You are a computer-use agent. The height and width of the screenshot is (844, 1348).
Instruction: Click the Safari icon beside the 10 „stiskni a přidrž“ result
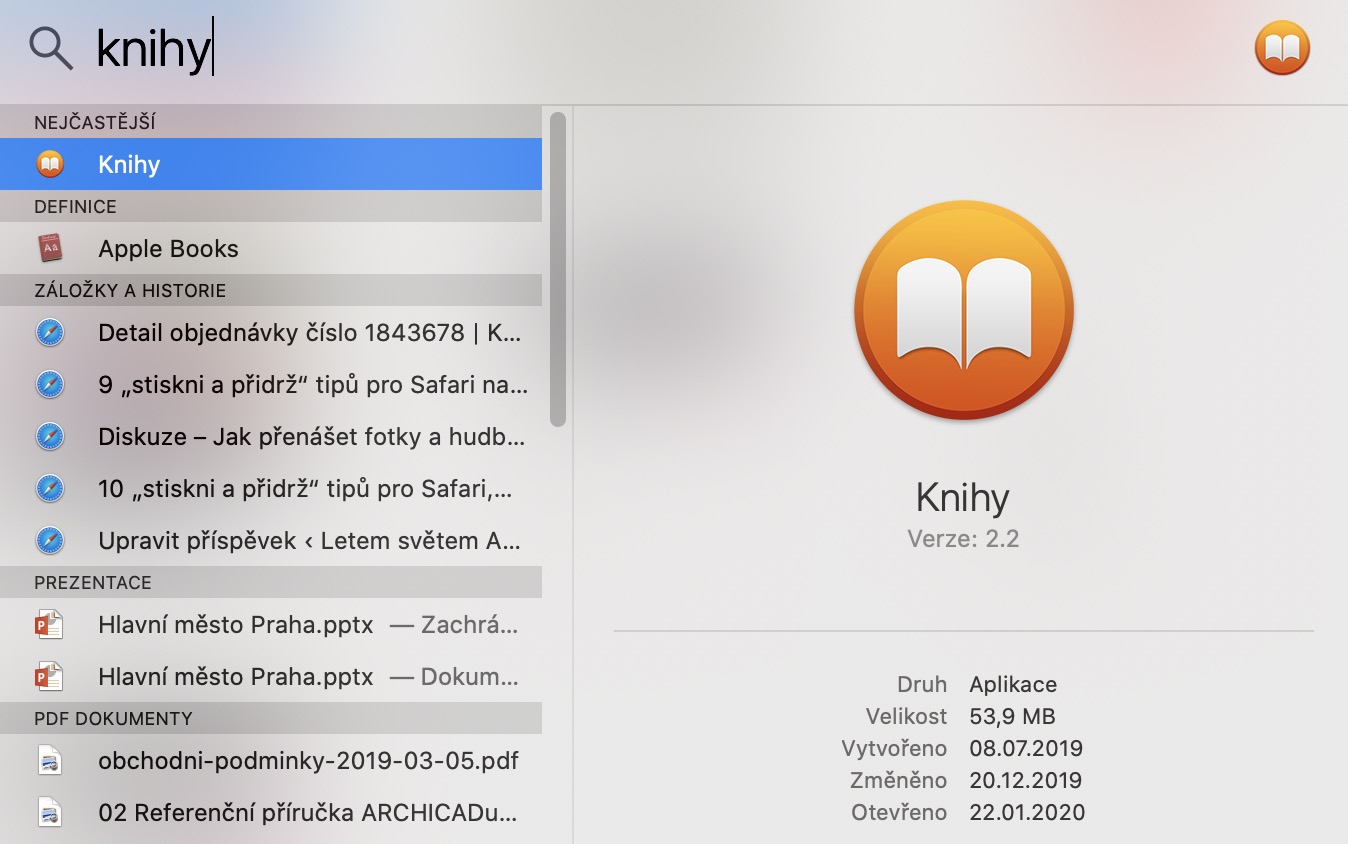(50, 488)
